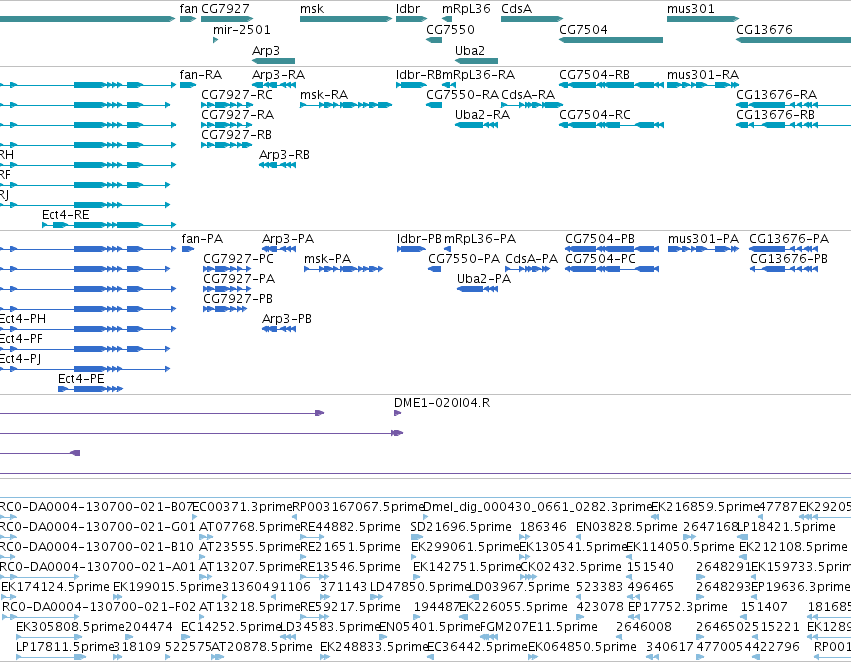Select the CG7927 gene label
The image size is (851, 662).
[x=225, y=9]
